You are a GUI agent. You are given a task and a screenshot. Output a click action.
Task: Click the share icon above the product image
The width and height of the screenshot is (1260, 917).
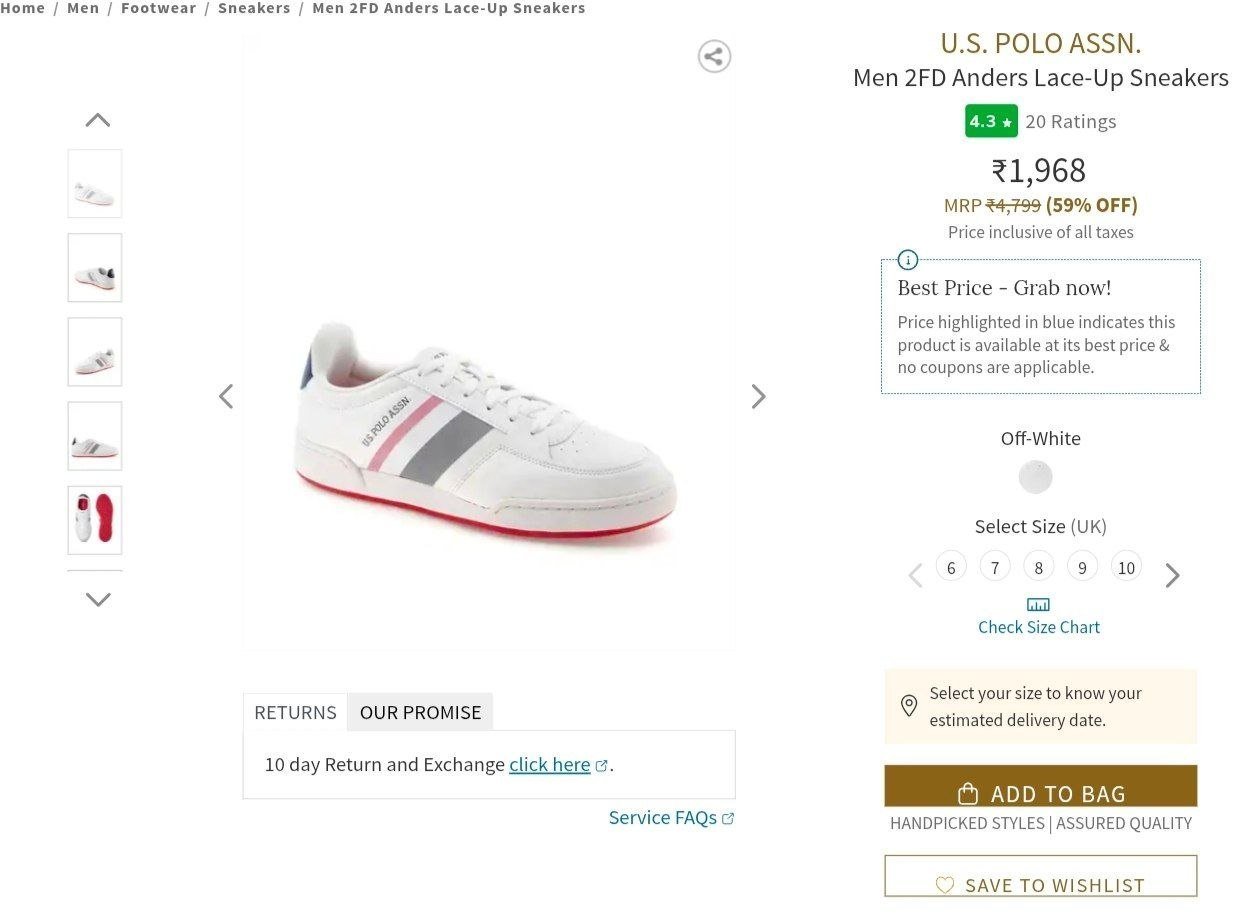714,56
